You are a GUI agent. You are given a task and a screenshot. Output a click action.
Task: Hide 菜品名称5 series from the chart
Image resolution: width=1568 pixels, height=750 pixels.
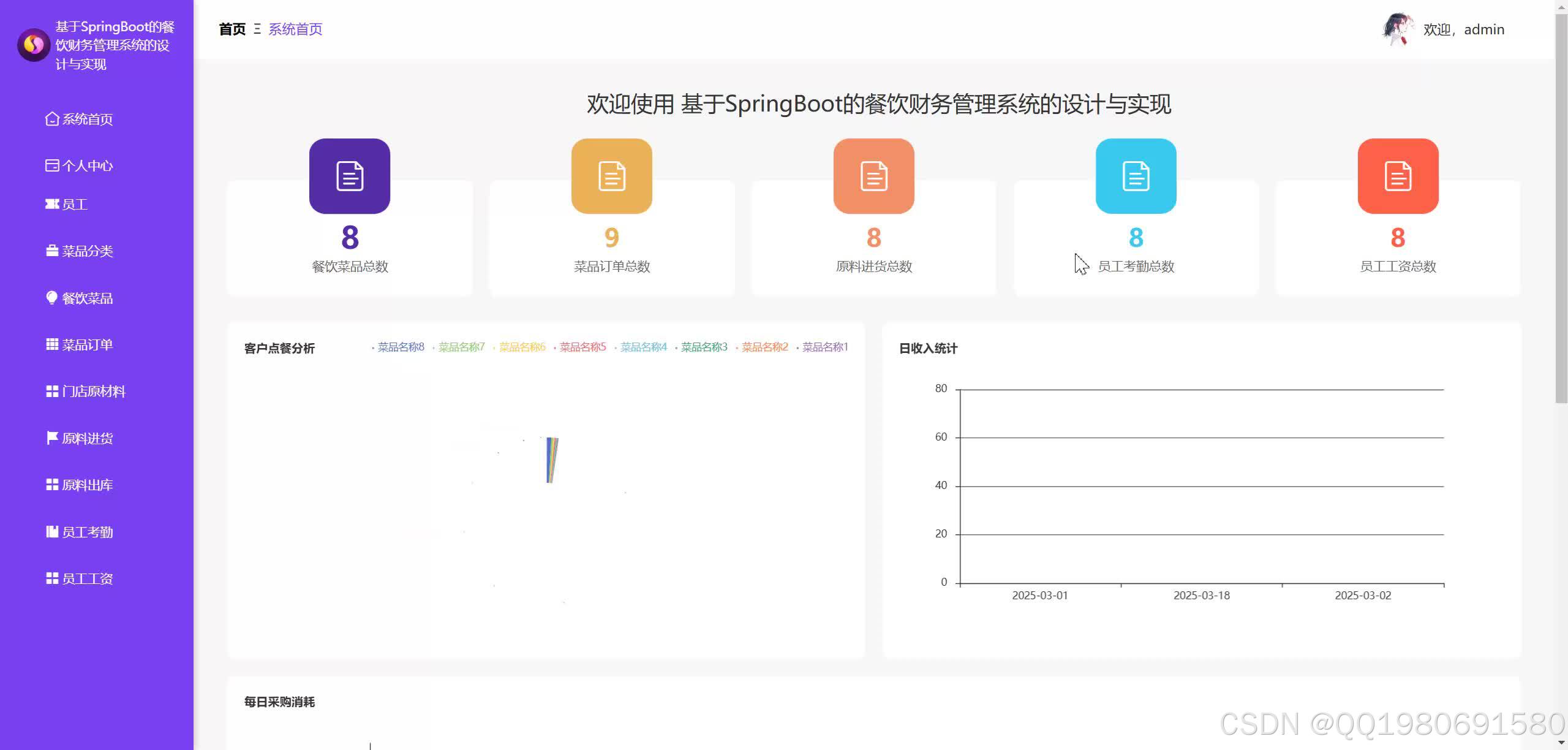[583, 347]
